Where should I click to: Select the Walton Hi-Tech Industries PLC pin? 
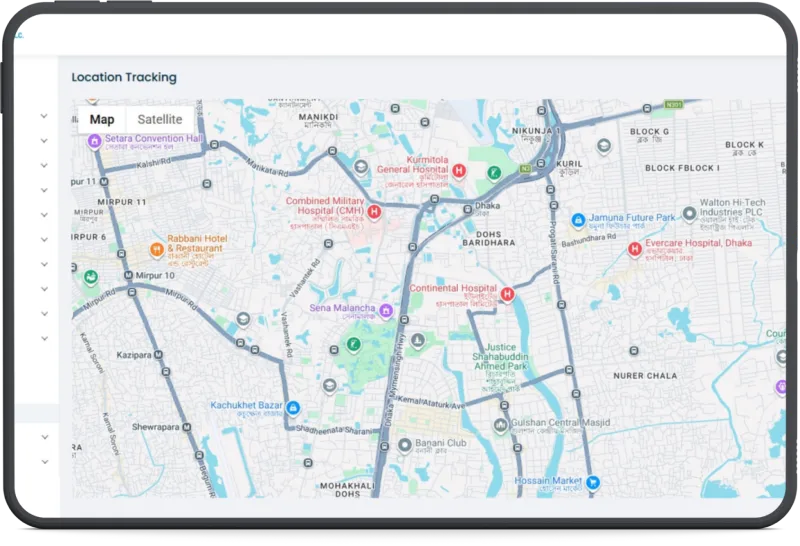[689, 213]
